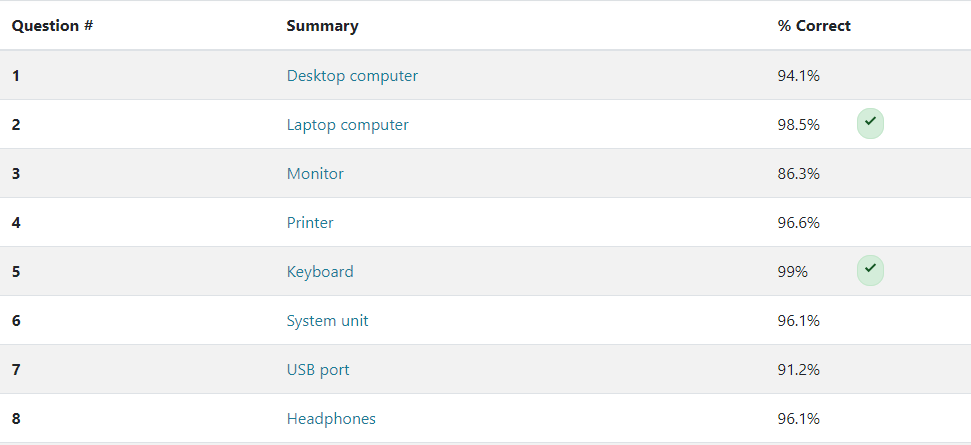The height and width of the screenshot is (445, 971).
Task: View the USB port question
Action: click(x=318, y=370)
